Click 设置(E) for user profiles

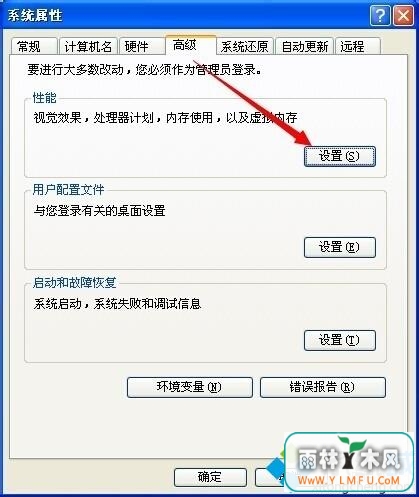click(340, 247)
